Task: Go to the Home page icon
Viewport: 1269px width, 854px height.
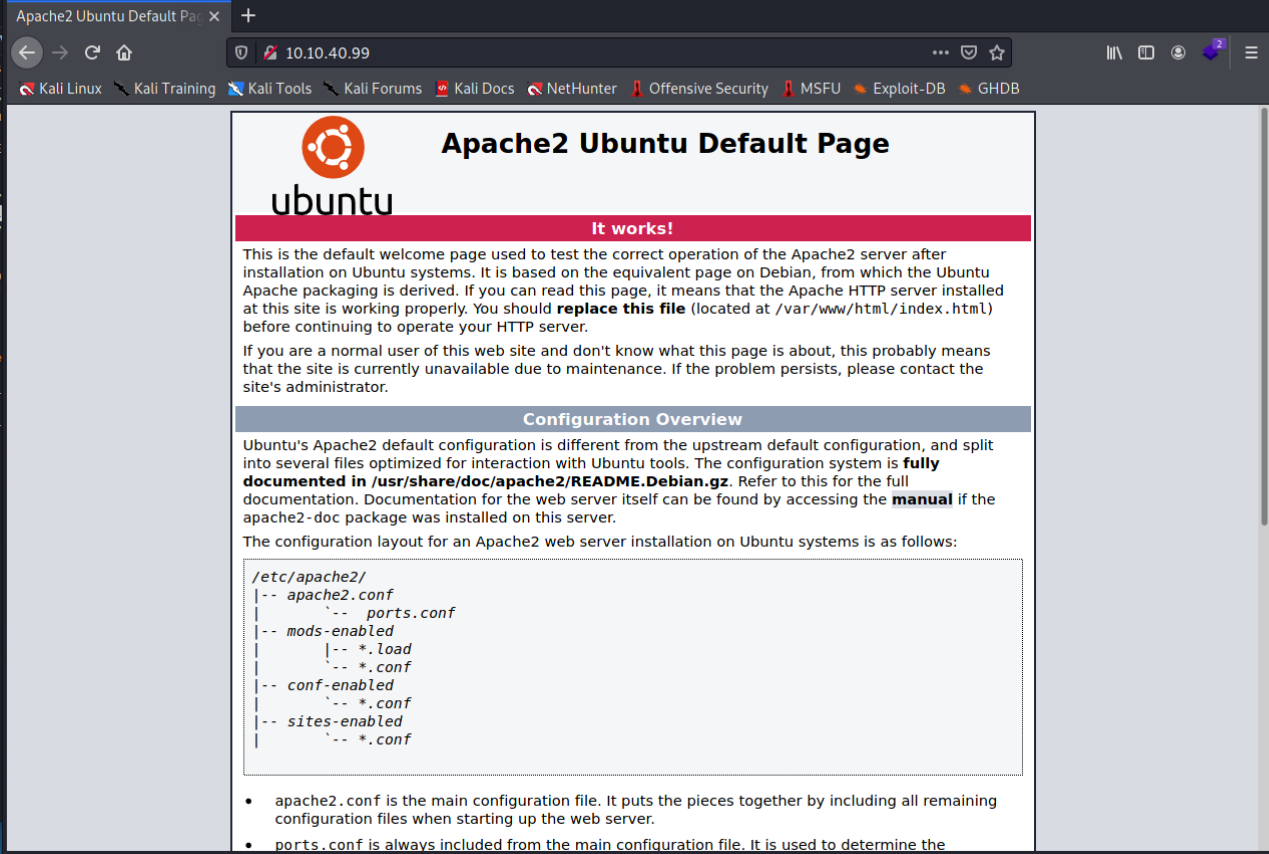Action: pos(124,53)
